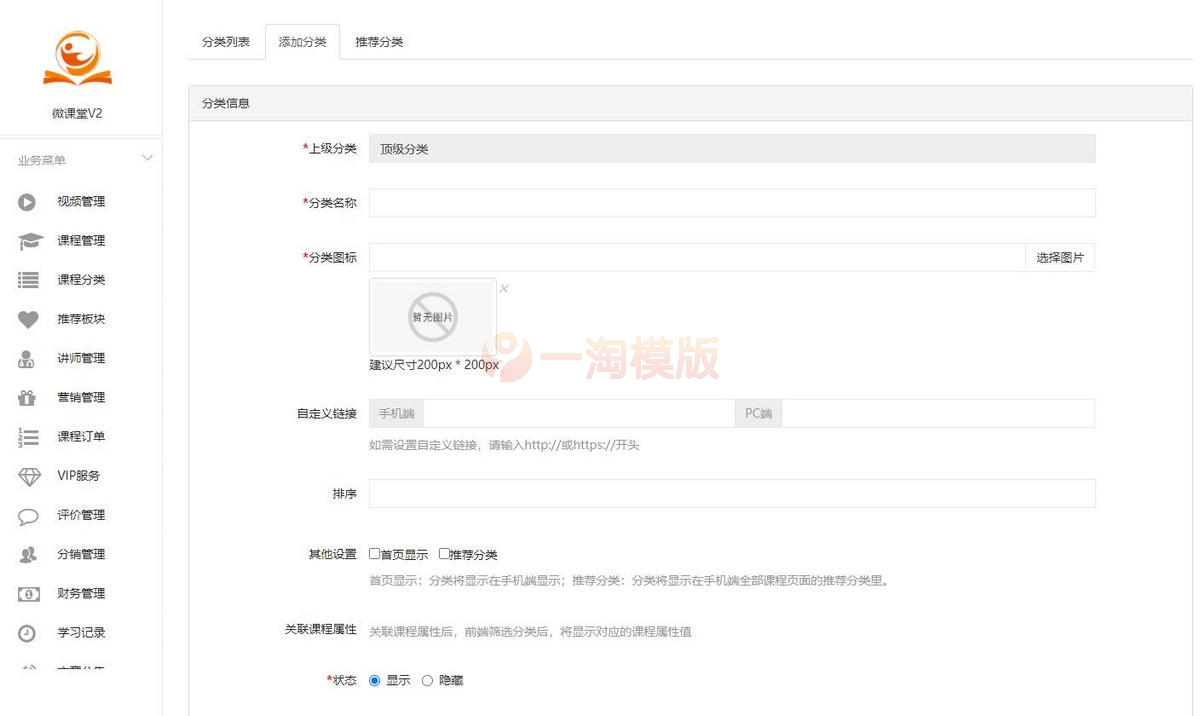The image size is (1200, 716).
Task: Check the 推荐分类 option
Action: click(442, 552)
